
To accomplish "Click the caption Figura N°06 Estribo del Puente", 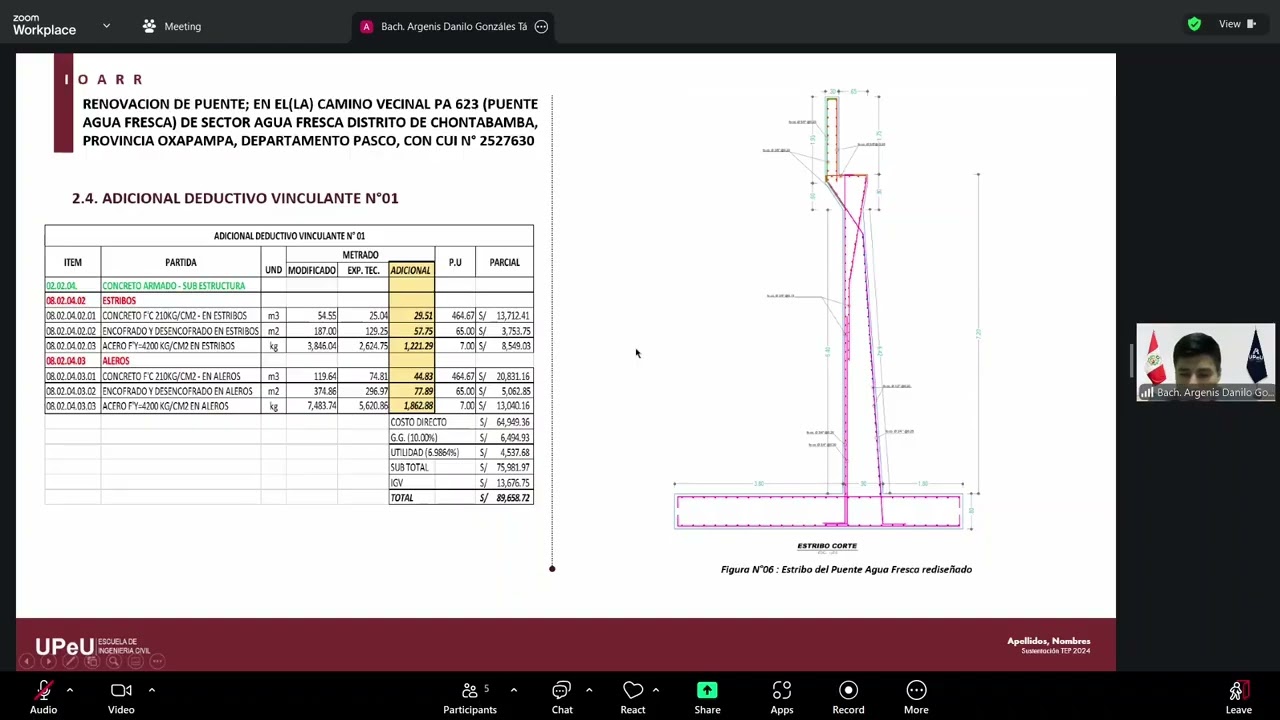I will pos(846,569).
